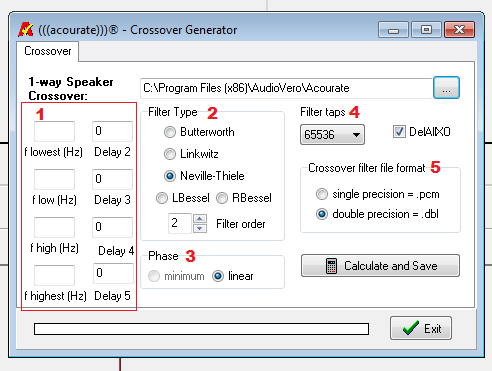The height and width of the screenshot is (371, 492).
Task: Click the '1-way Speaker Crossover:' label
Action: click(71, 89)
